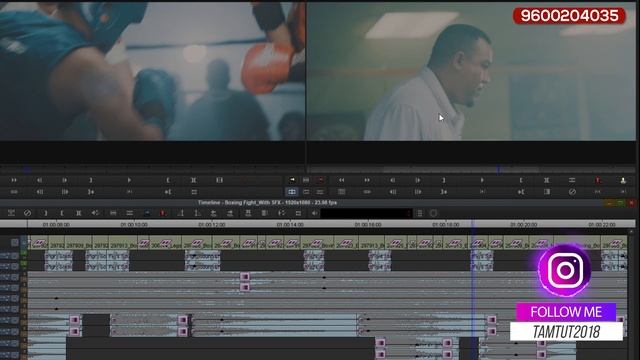Step back ten frames in record monitor

[393, 192]
